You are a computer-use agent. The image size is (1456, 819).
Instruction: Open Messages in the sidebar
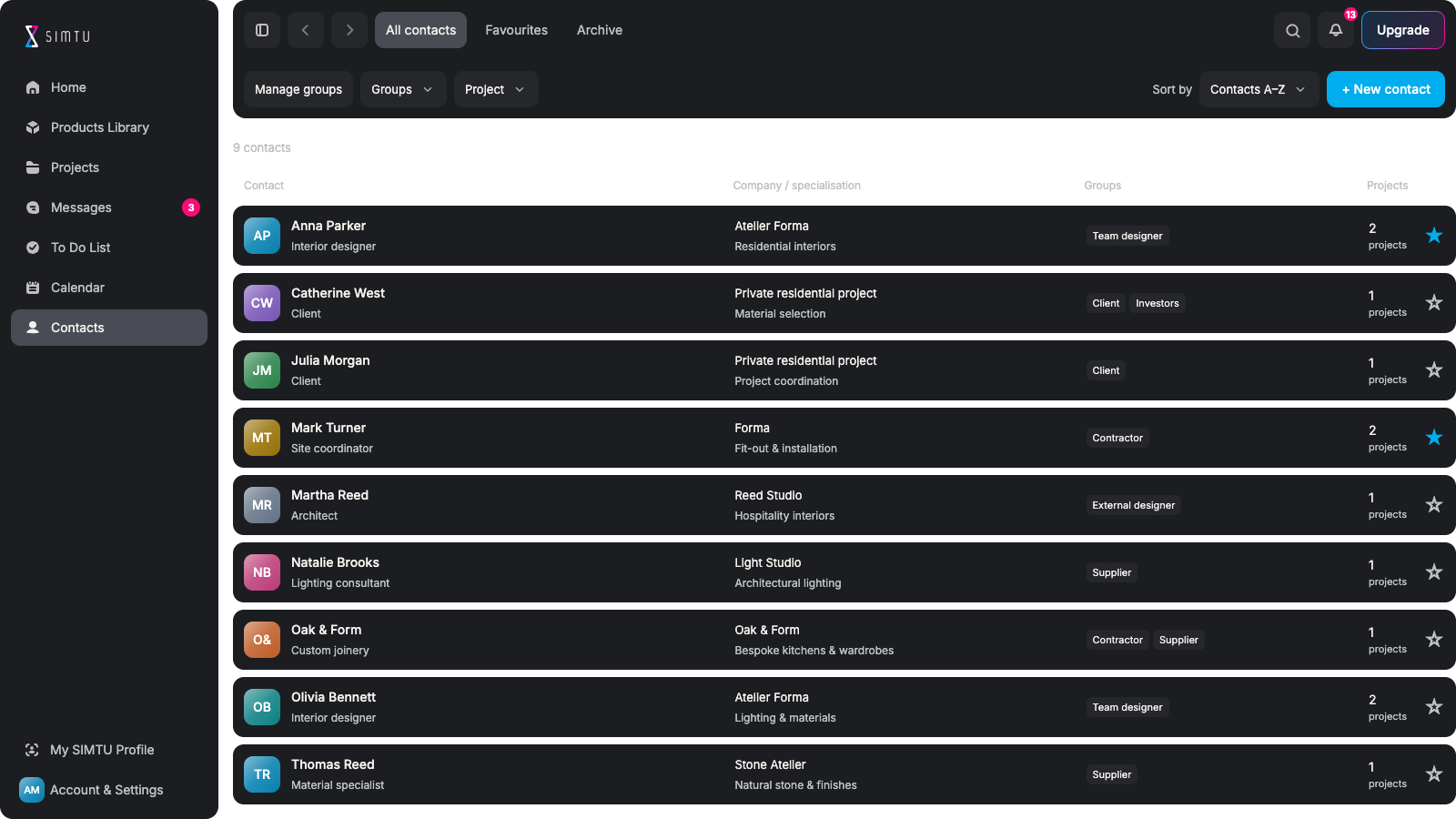click(109, 207)
